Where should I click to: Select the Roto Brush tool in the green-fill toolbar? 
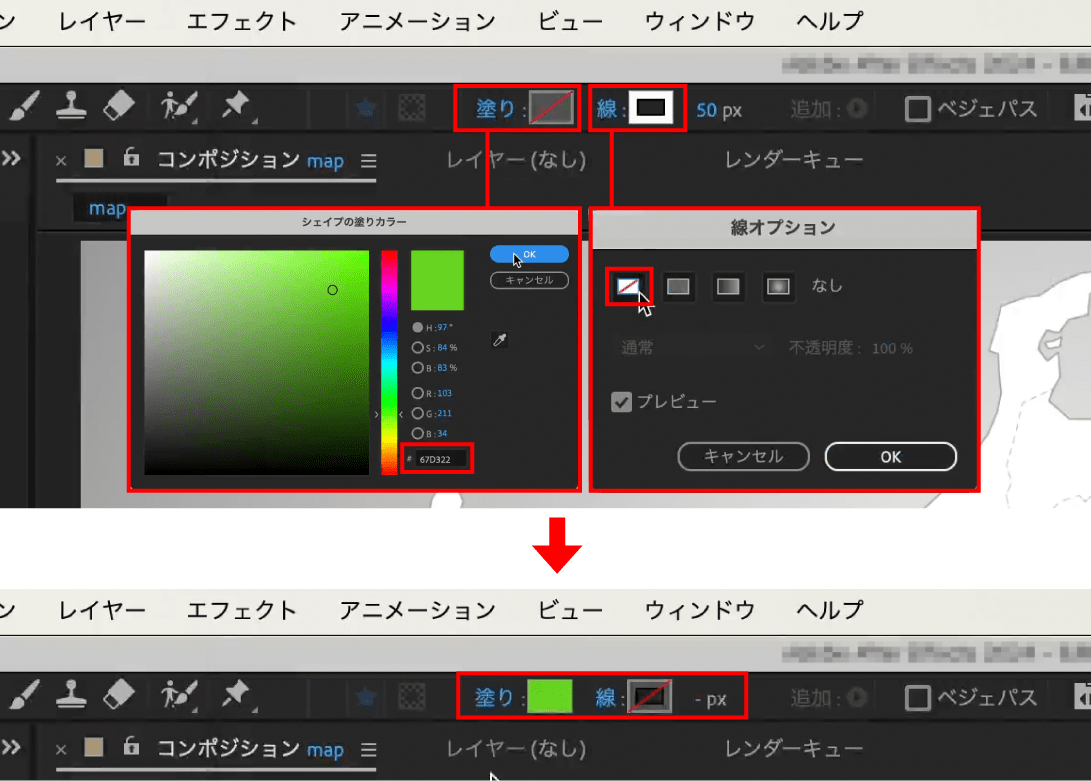tap(178, 695)
